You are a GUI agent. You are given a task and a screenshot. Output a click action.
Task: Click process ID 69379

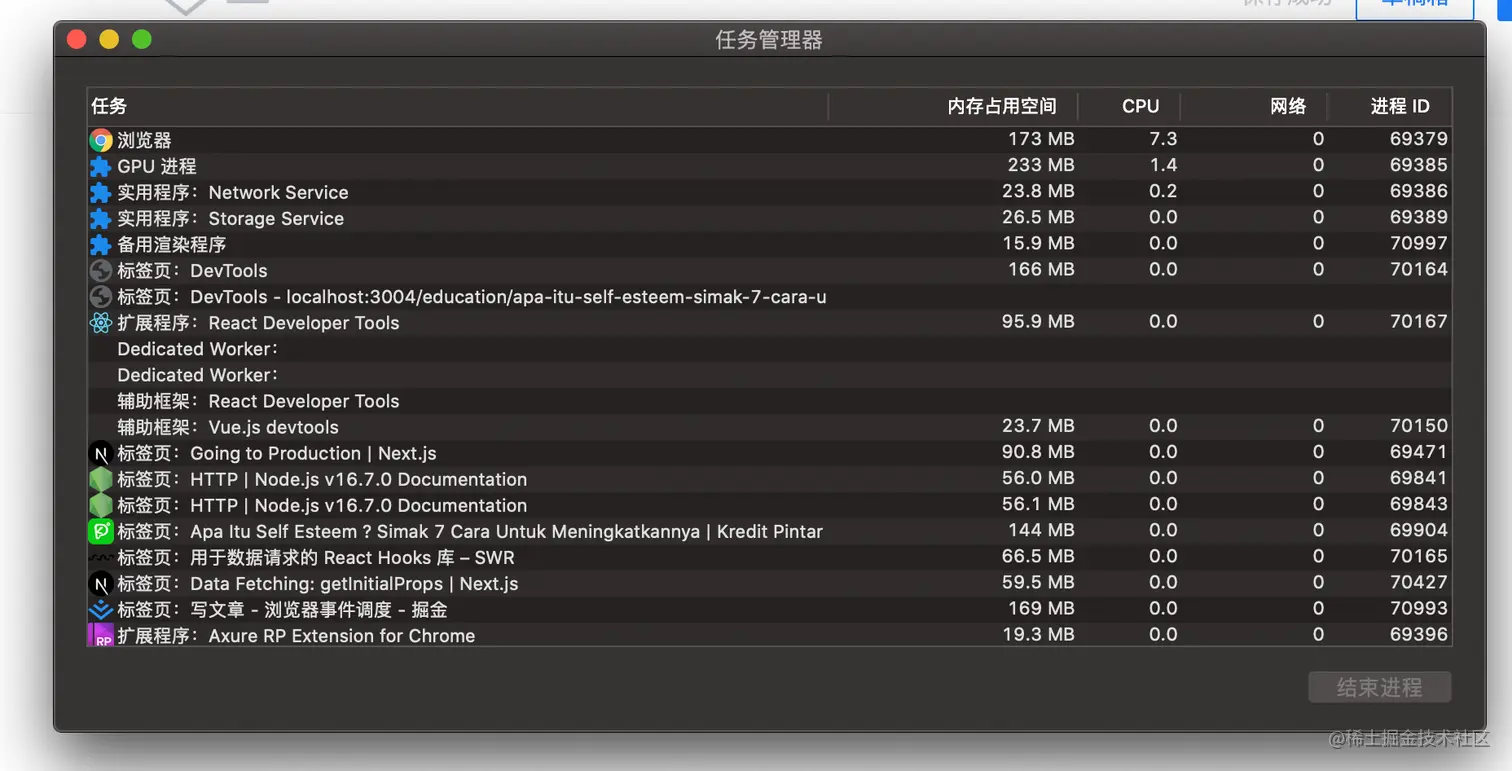1419,139
